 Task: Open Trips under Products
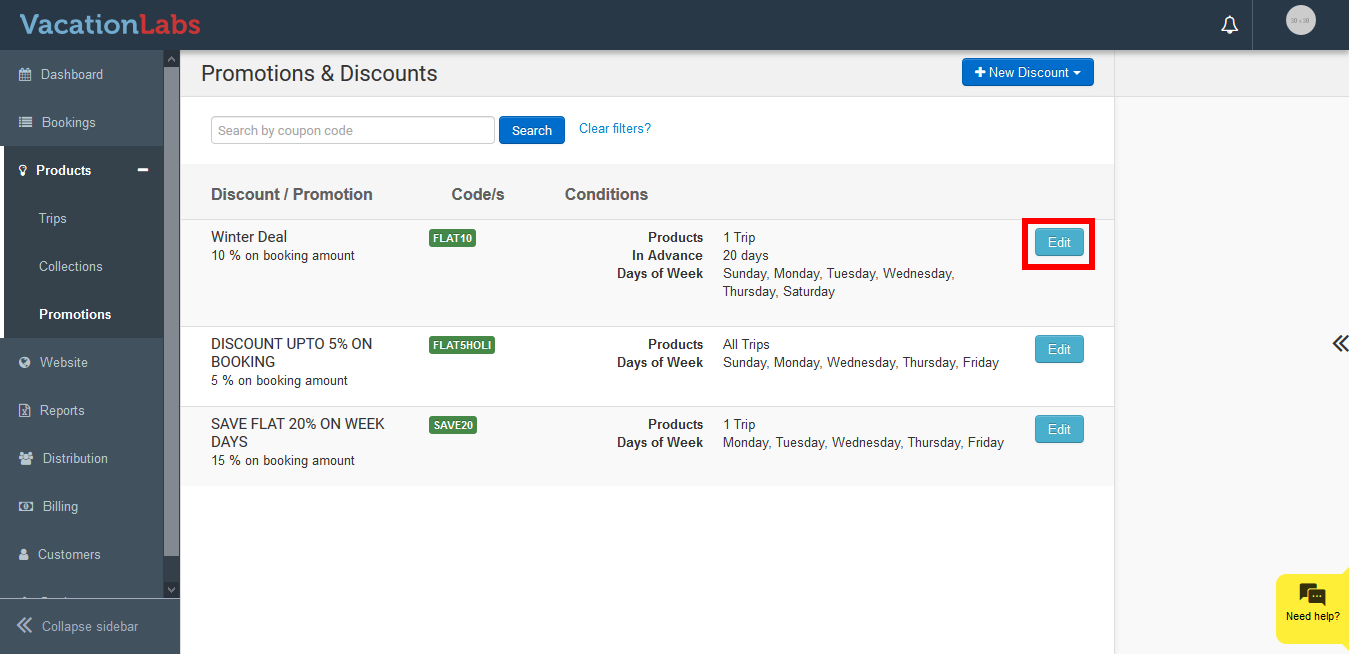click(53, 219)
